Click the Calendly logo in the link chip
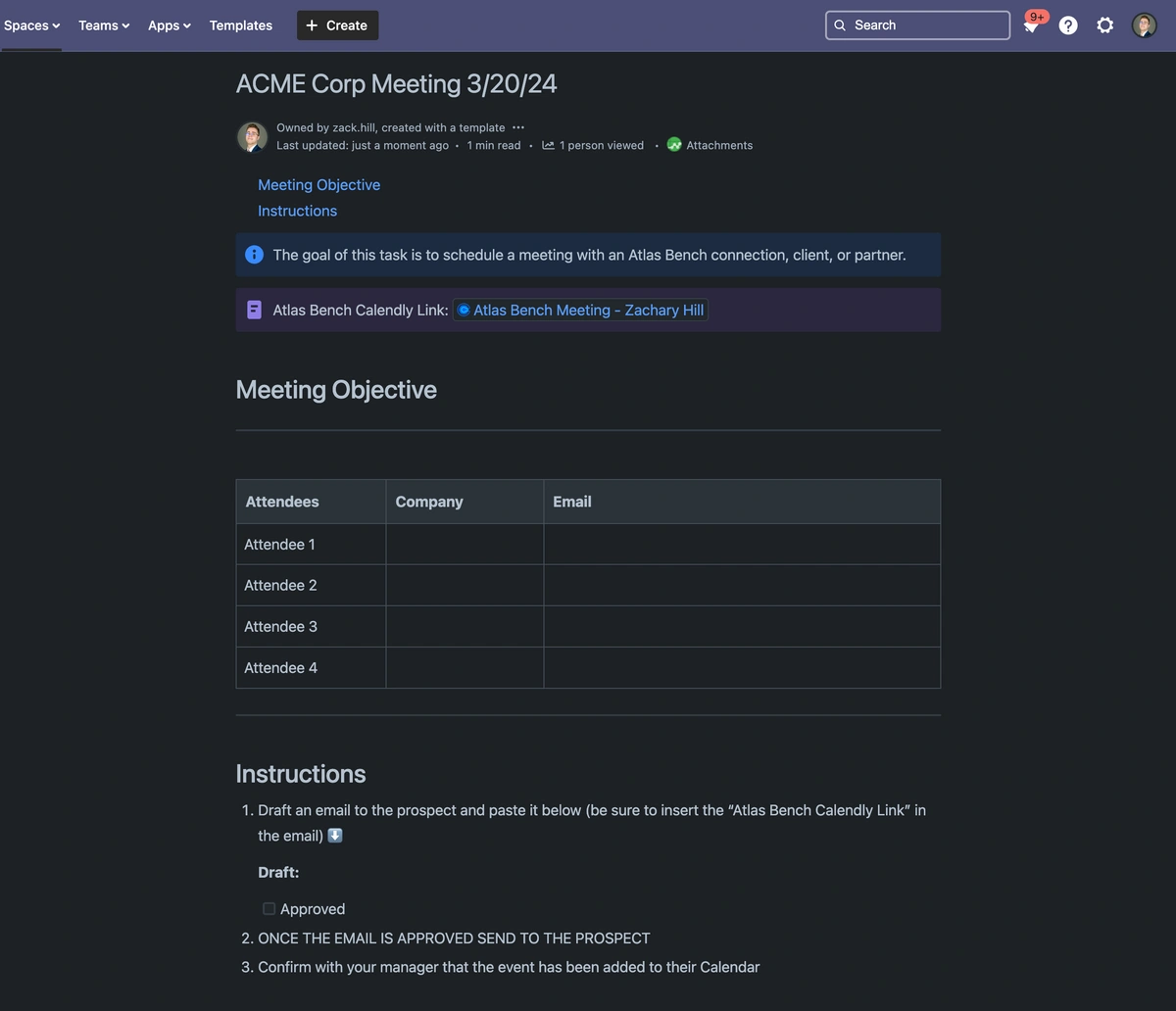This screenshot has height=1011, width=1176. [x=464, y=310]
